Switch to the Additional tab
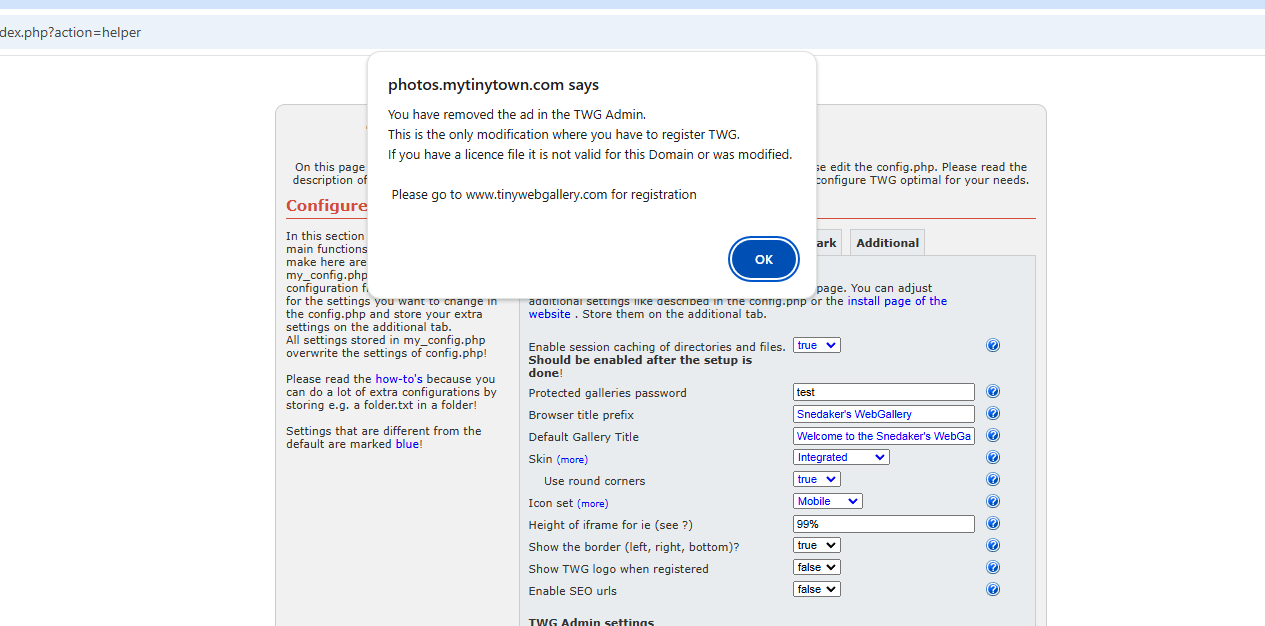 click(887, 243)
